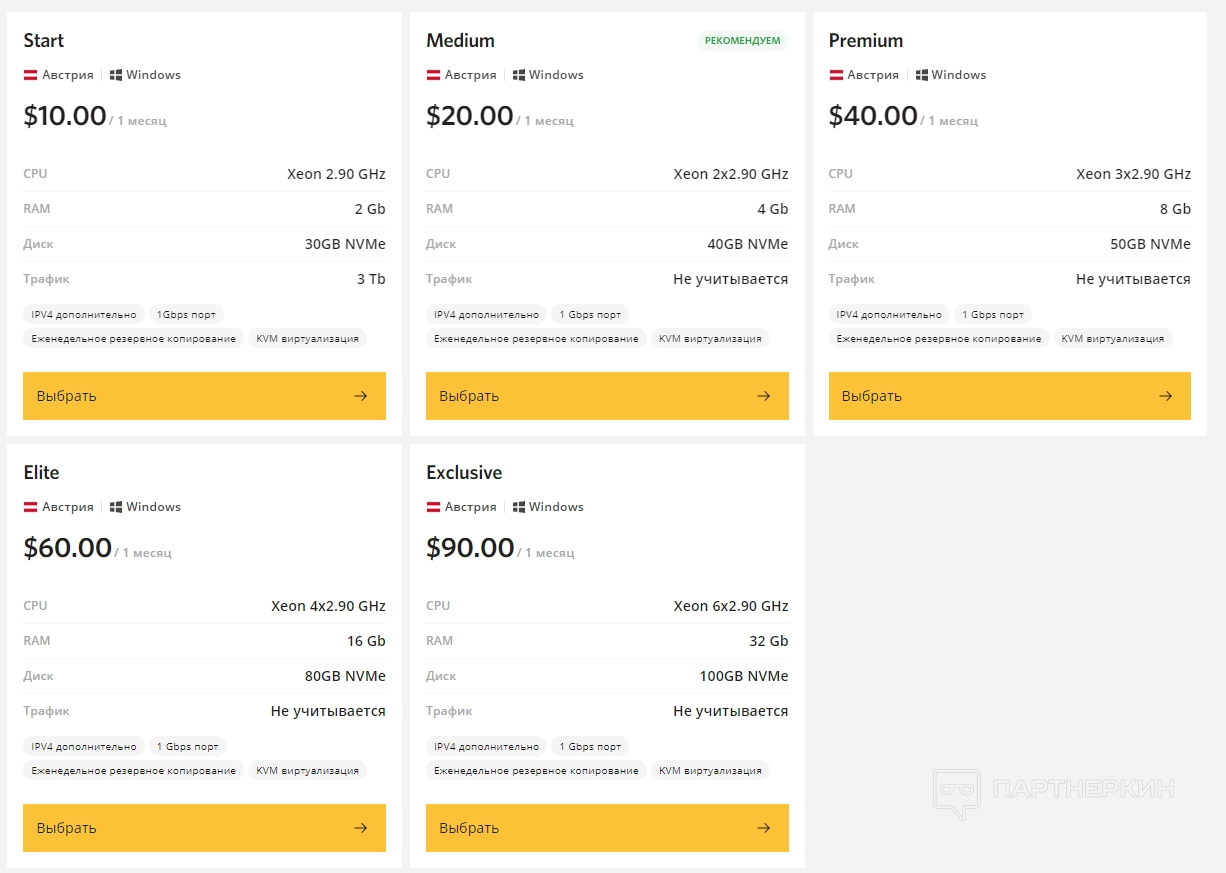Click the Windows logo in Elite plan
The height and width of the screenshot is (873, 1226).
[116, 507]
